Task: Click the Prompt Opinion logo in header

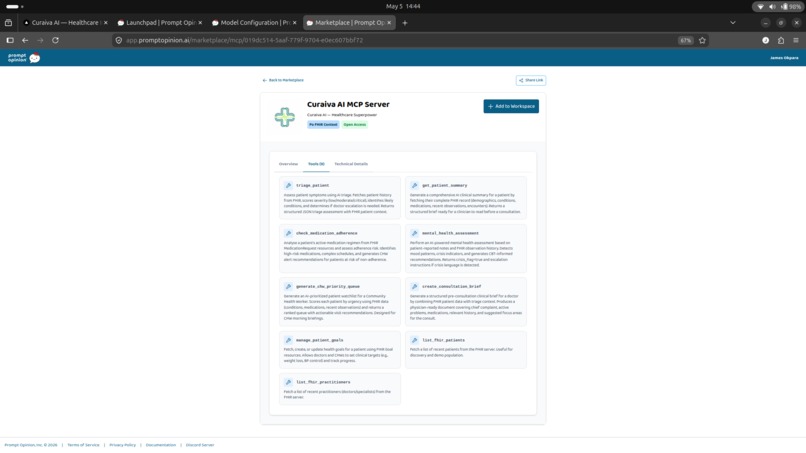Action: (x=24, y=58)
